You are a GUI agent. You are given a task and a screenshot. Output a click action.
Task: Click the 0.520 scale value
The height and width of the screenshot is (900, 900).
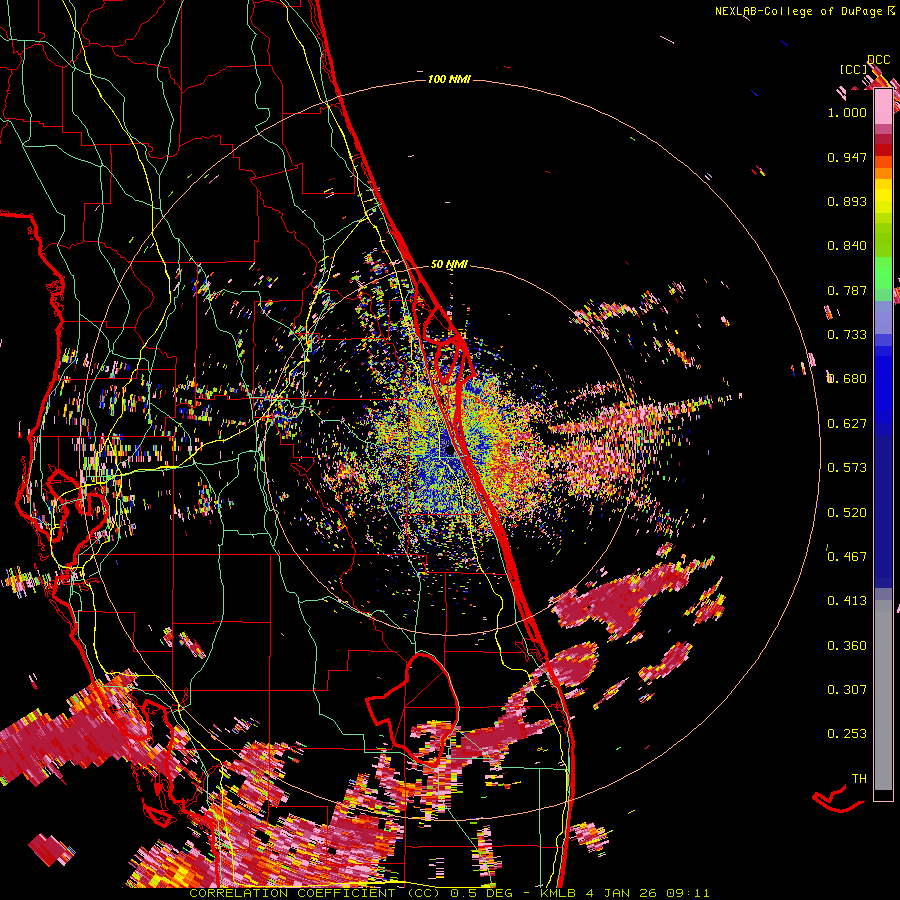coord(847,513)
